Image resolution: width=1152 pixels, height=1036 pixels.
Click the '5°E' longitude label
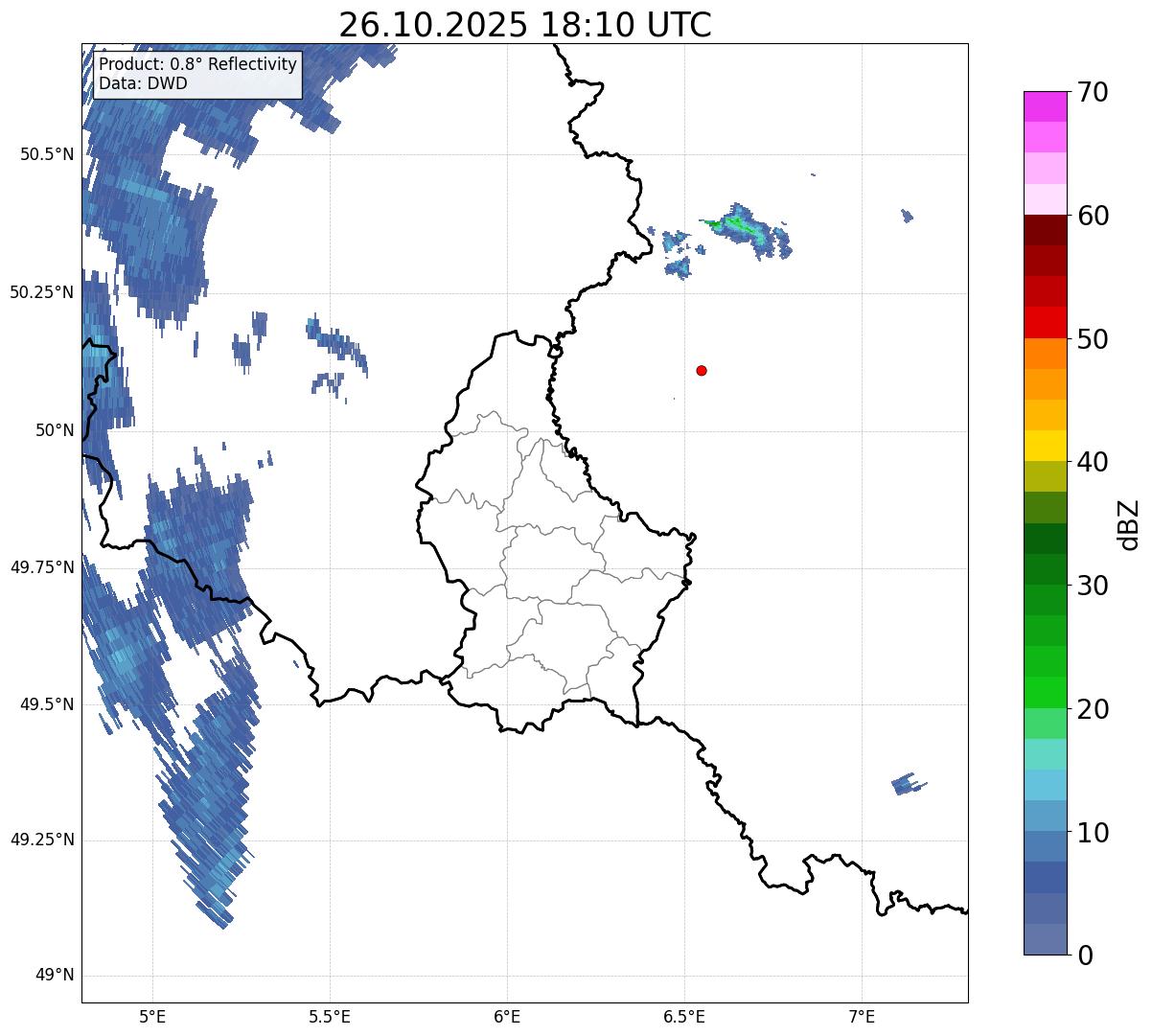point(152,1017)
